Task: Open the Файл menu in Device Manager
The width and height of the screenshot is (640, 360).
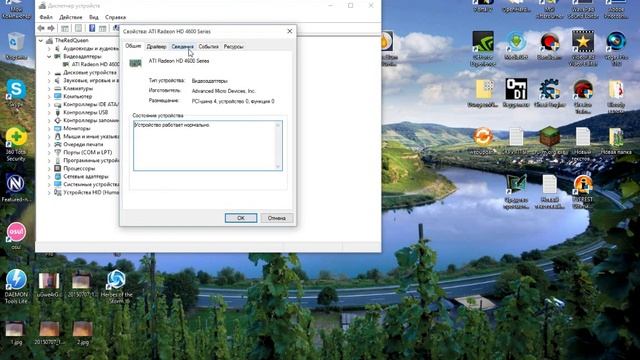Action: point(46,17)
